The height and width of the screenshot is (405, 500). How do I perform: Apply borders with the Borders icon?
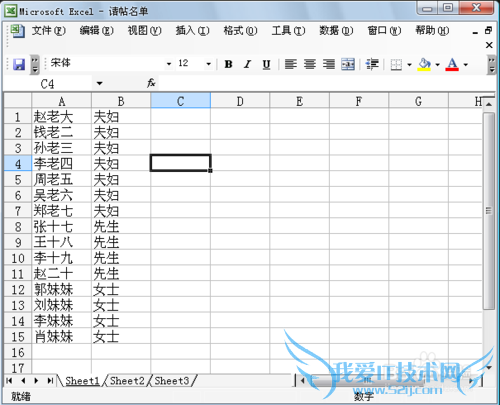(396, 64)
